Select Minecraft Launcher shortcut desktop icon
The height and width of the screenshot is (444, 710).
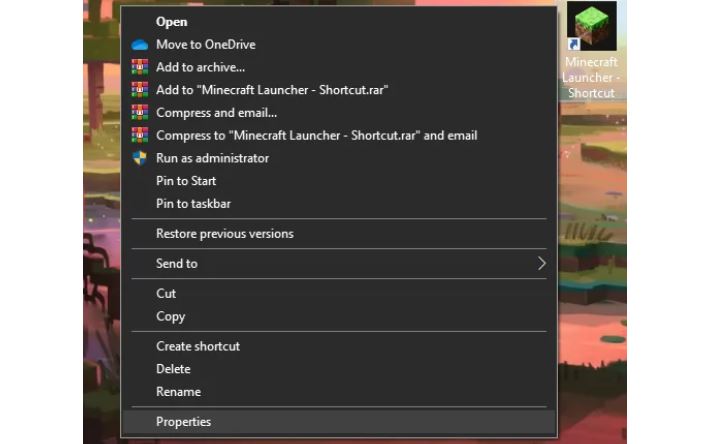tap(591, 26)
